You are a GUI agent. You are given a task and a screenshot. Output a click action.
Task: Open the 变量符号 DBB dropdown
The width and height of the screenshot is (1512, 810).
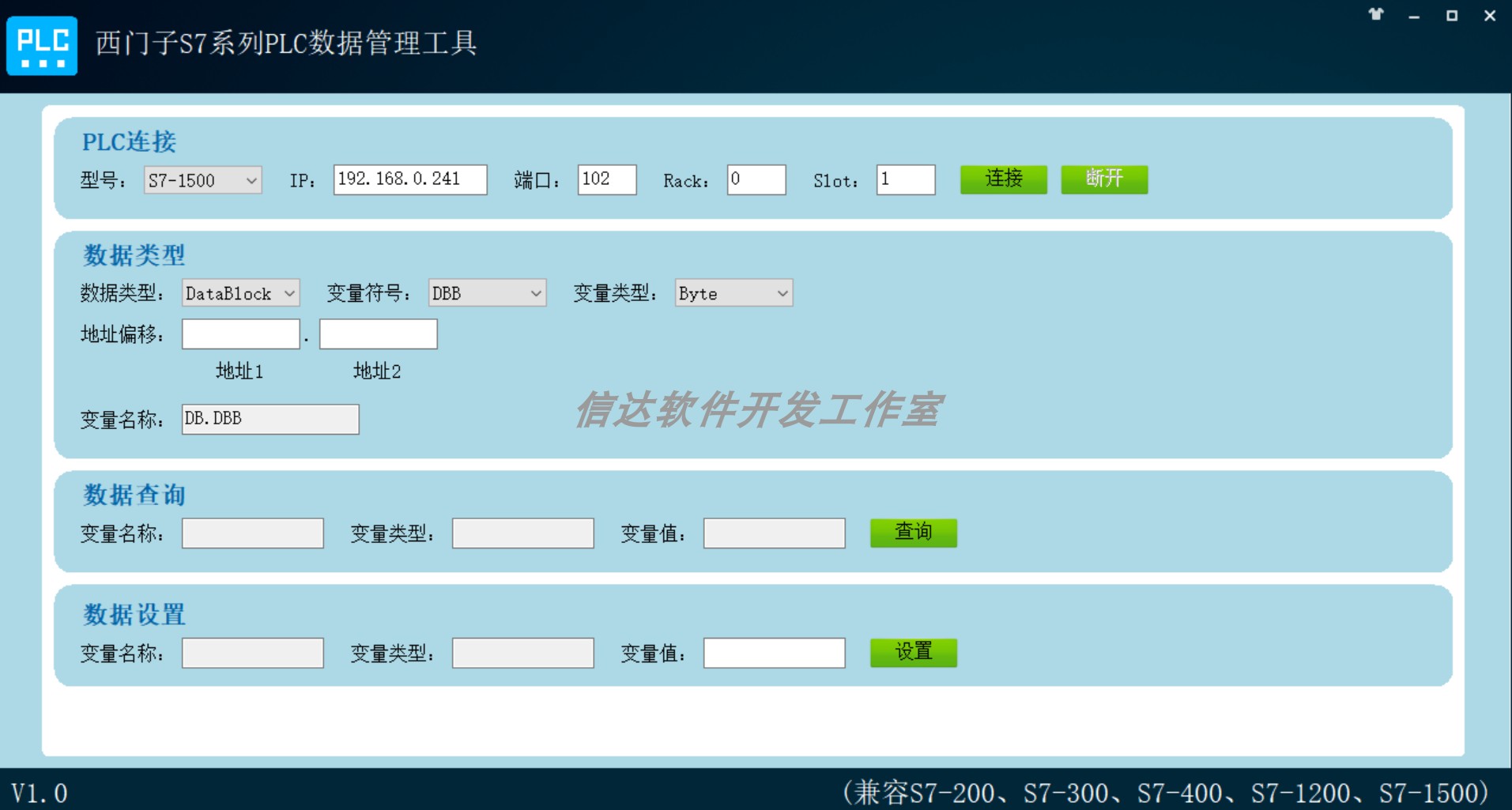(487, 293)
